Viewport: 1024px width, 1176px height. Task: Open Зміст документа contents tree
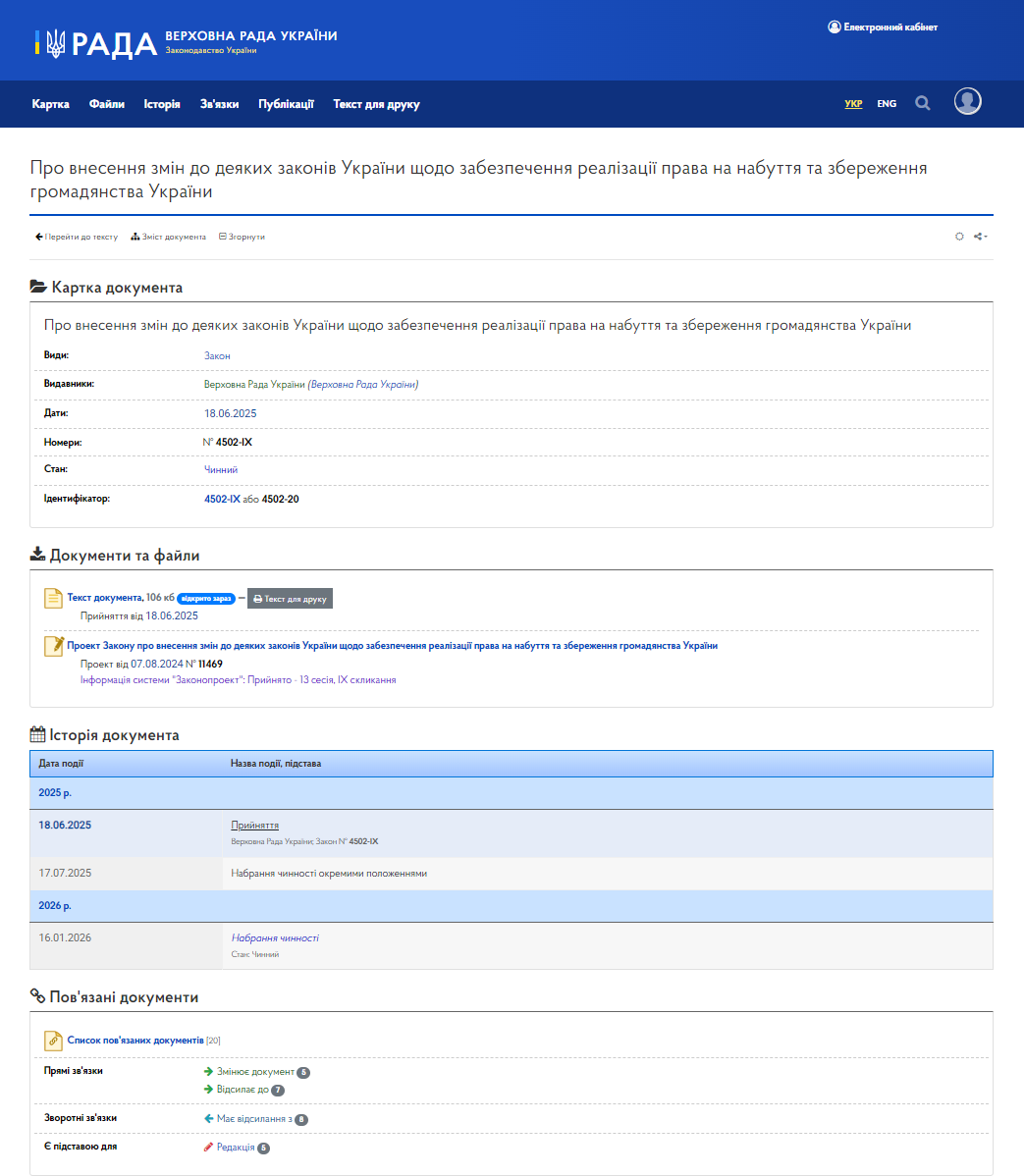tap(169, 237)
